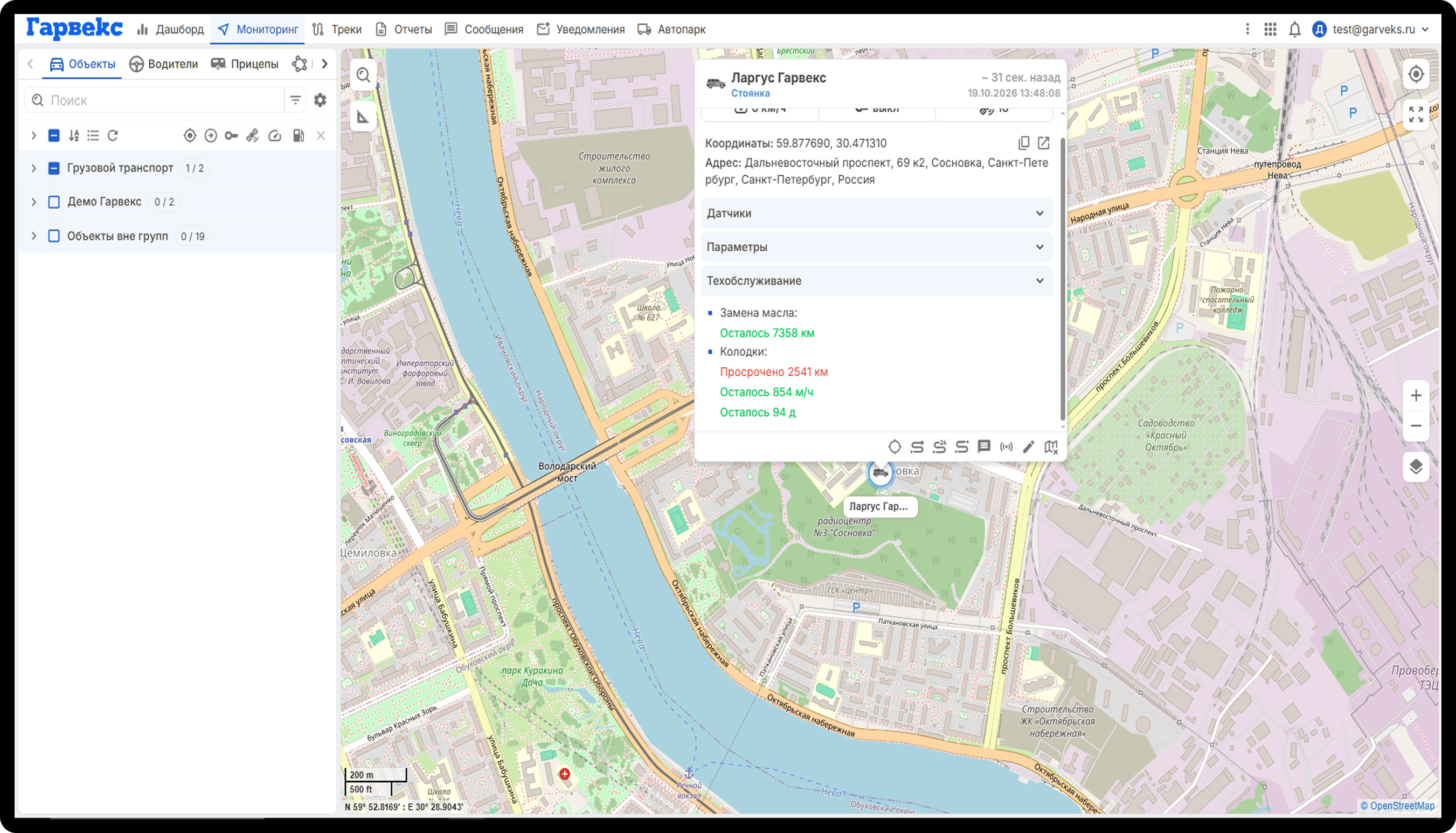Viewport: 1456px width, 833px height.
Task: Refresh the objects list
Action: pos(113,135)
